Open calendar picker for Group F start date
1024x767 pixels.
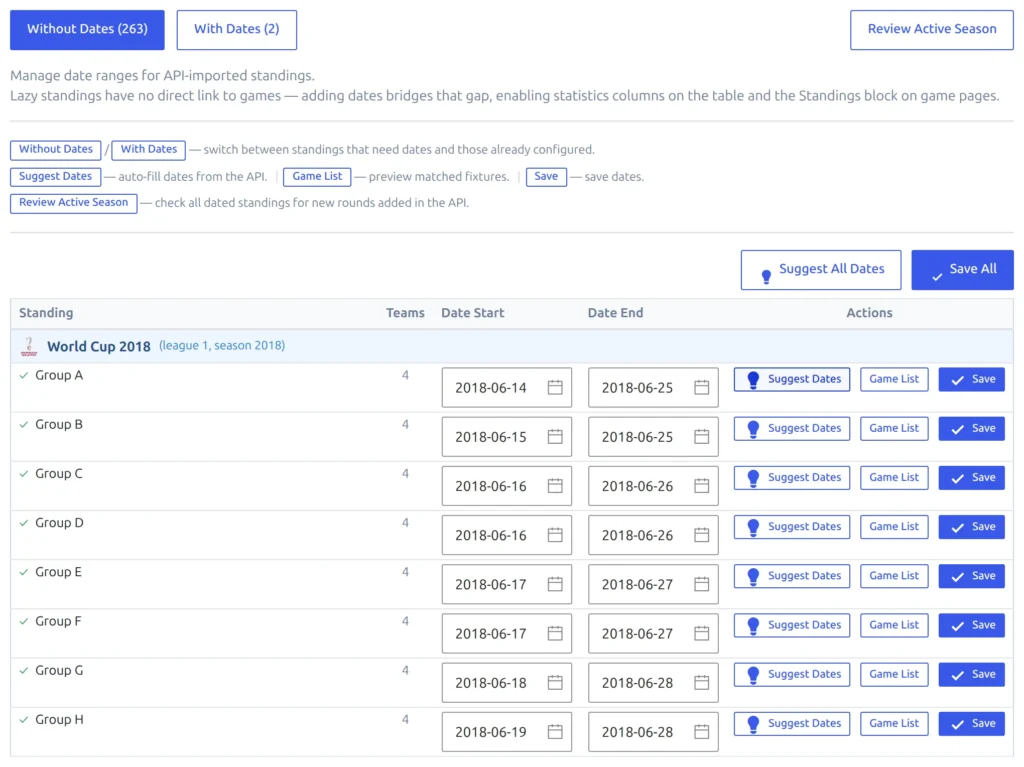(x=555, y=633)
